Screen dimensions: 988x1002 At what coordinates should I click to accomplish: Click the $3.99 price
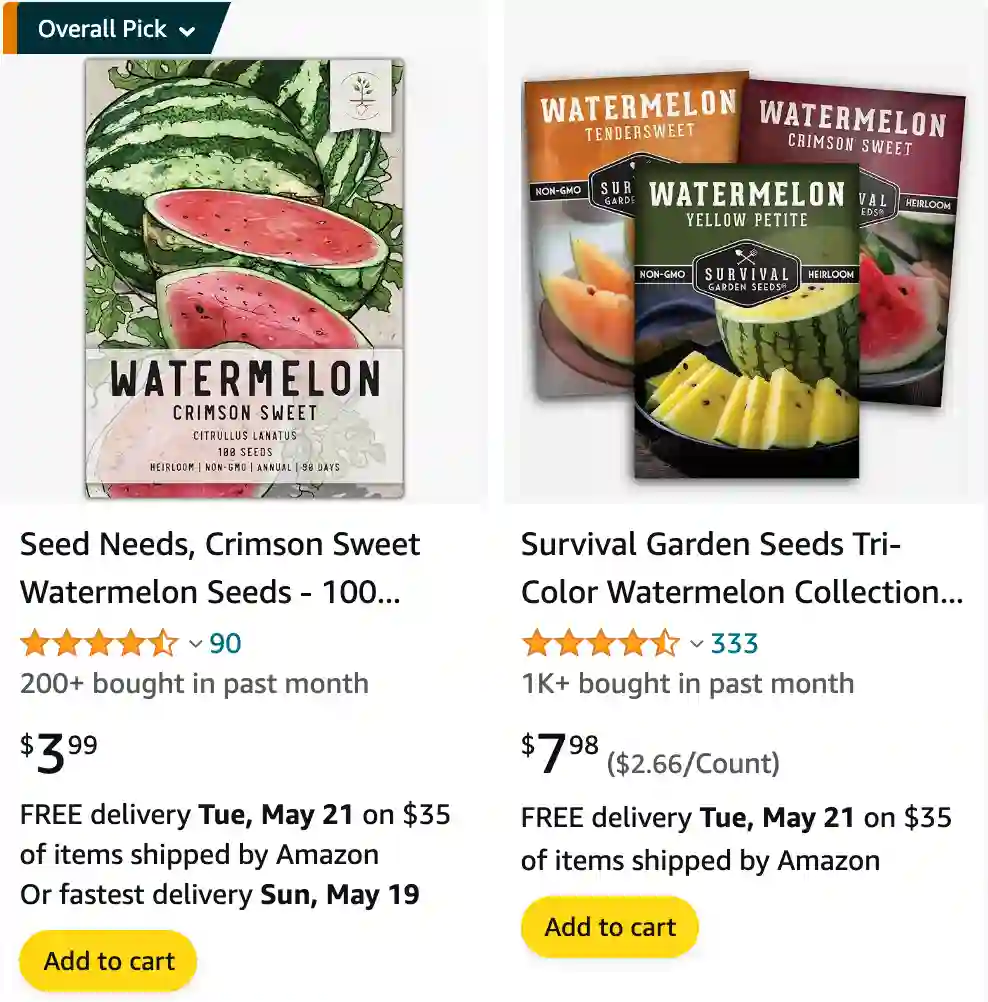pyautogui.click(x=59, y=753)
